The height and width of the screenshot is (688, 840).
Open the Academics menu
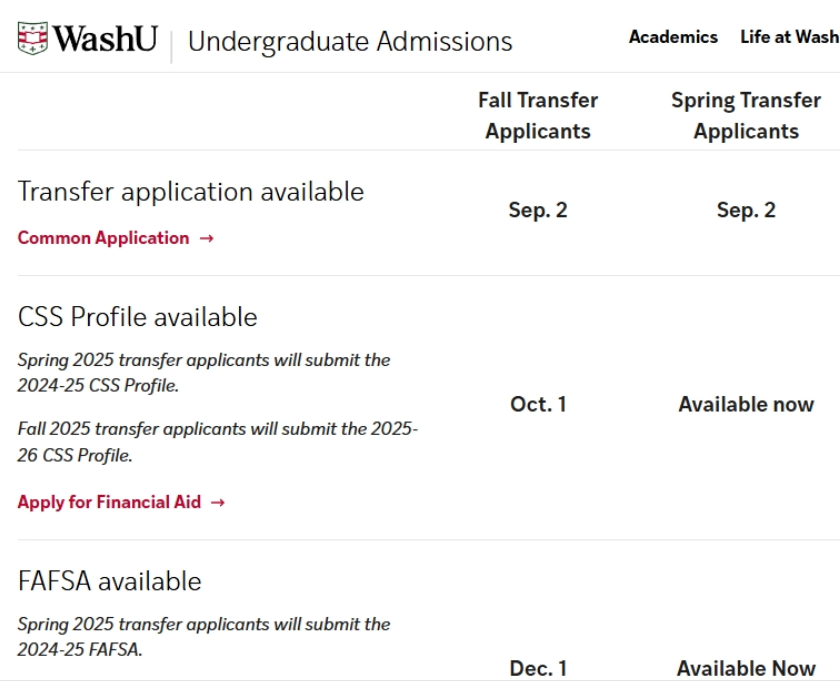pos(673,37)
